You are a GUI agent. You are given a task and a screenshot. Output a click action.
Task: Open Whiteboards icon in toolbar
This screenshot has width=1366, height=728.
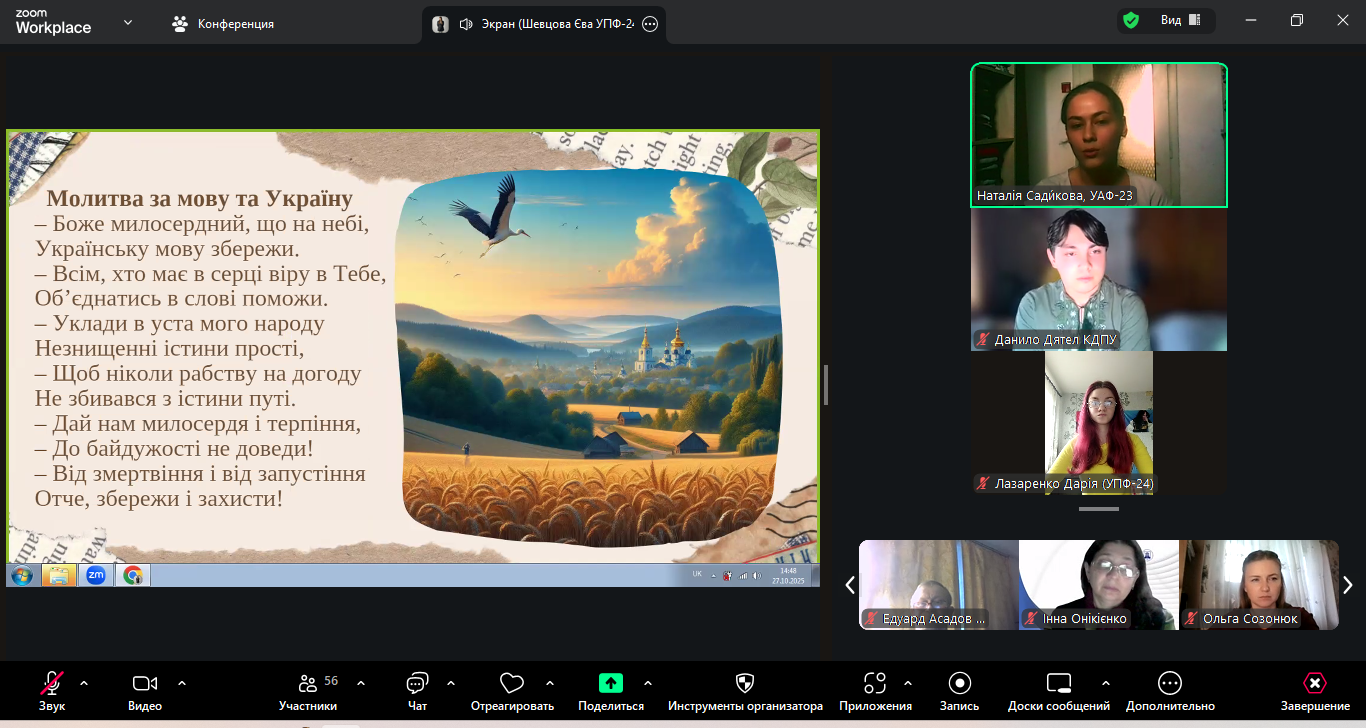(1058, 684)
